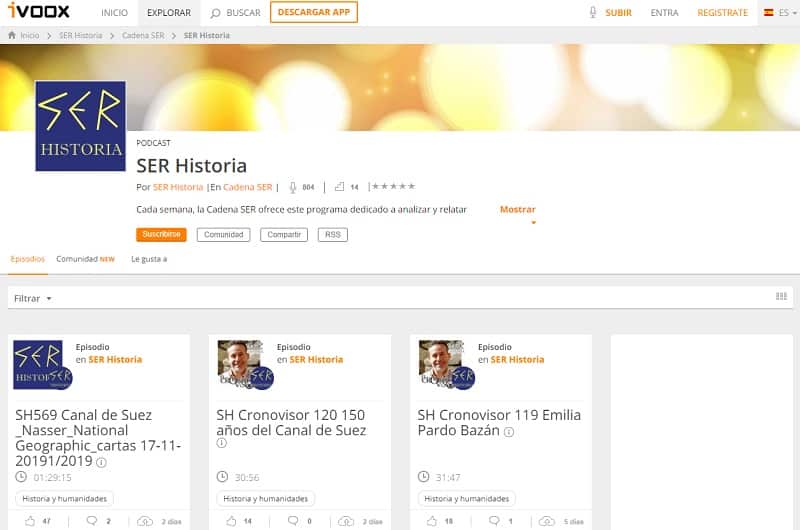Open comments icon on Cronovisor 119 card

[494, 521]
